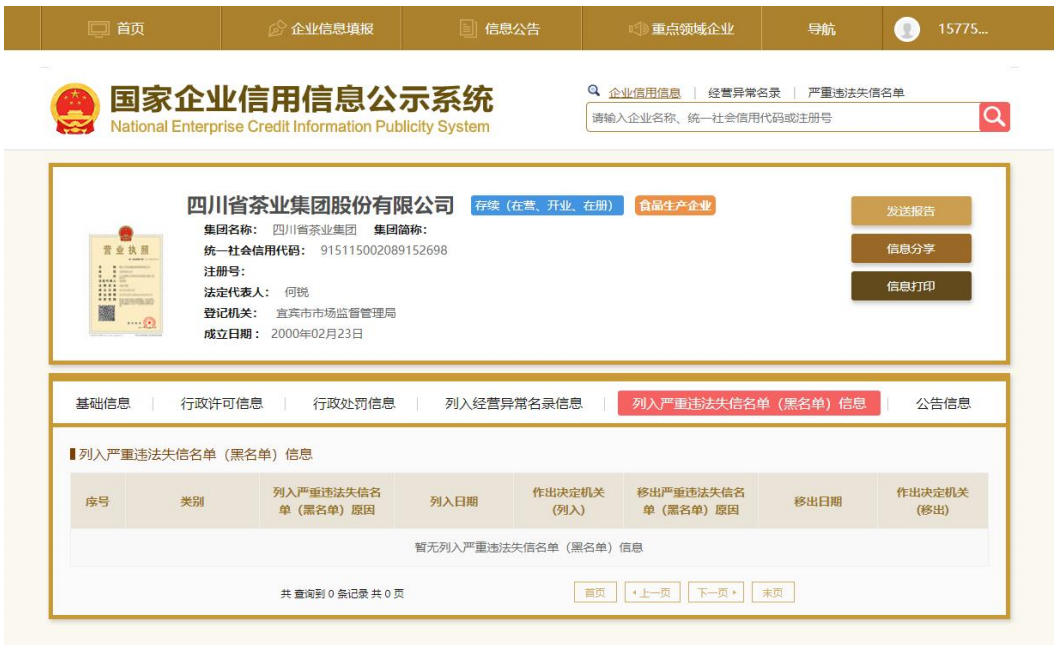The width and height of the screenshot is (1060, 651).
Task: Select the 经营异常名录 search type
Action: (x=744, y=93)
